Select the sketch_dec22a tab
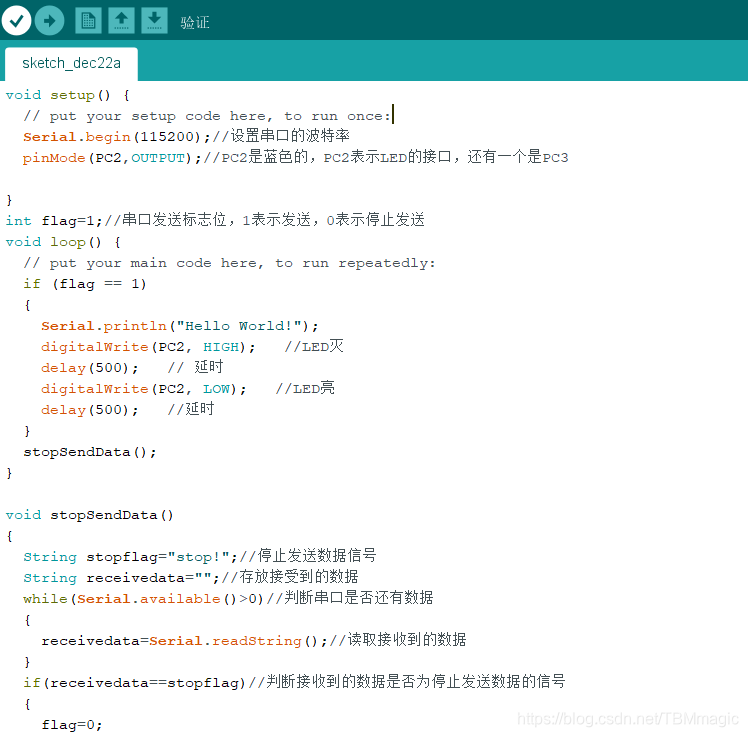The width and height of the screenshot is (748, 737). (x=72, y=63)
